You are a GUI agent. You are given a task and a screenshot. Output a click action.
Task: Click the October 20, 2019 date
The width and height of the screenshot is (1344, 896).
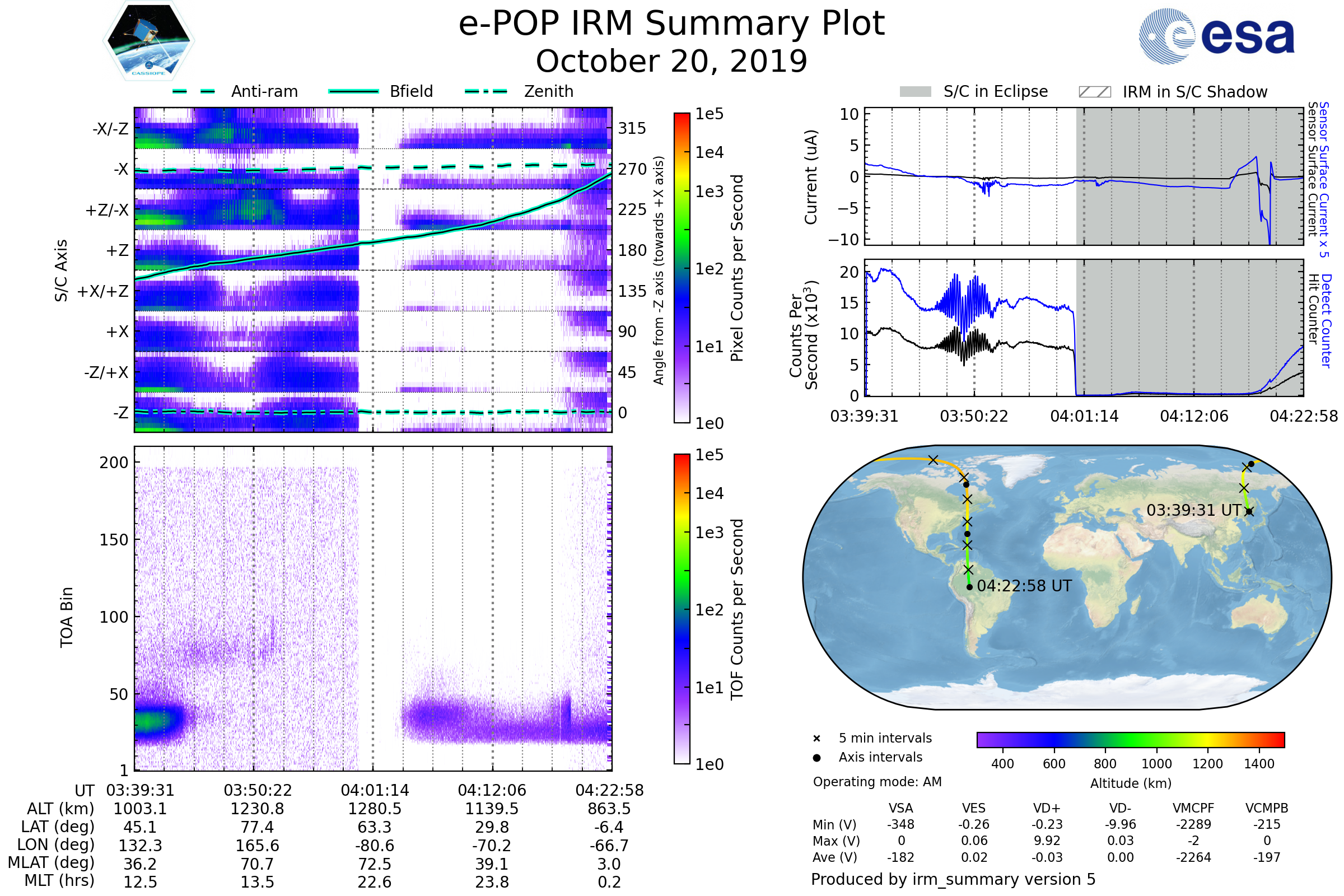671,62
